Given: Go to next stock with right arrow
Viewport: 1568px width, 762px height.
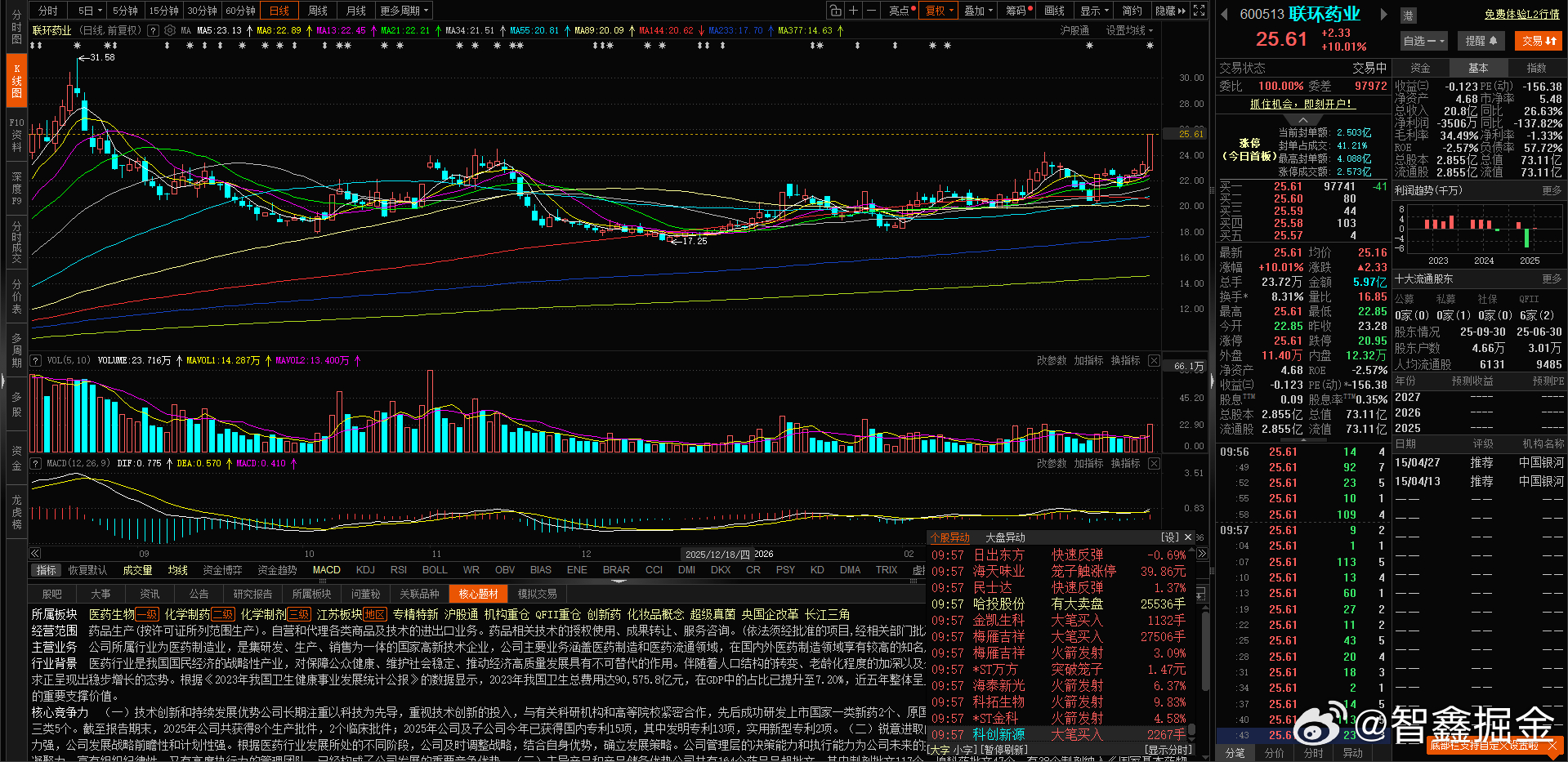Looking at the screenshot, I should tap(1383, 15).
